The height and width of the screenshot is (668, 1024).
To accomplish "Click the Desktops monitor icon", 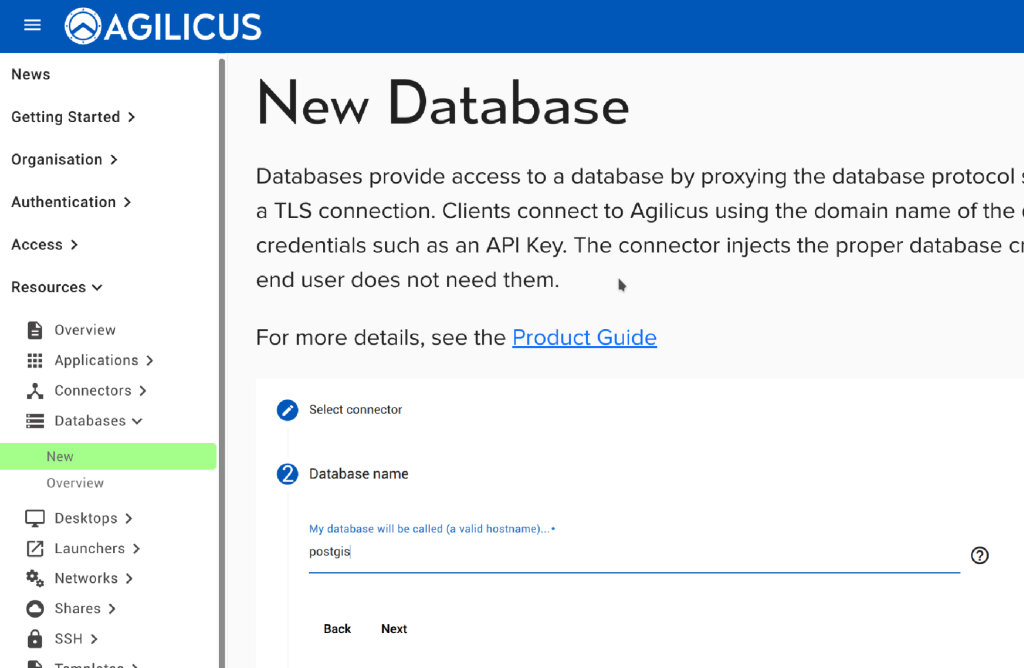I will [x=35, y=518].
